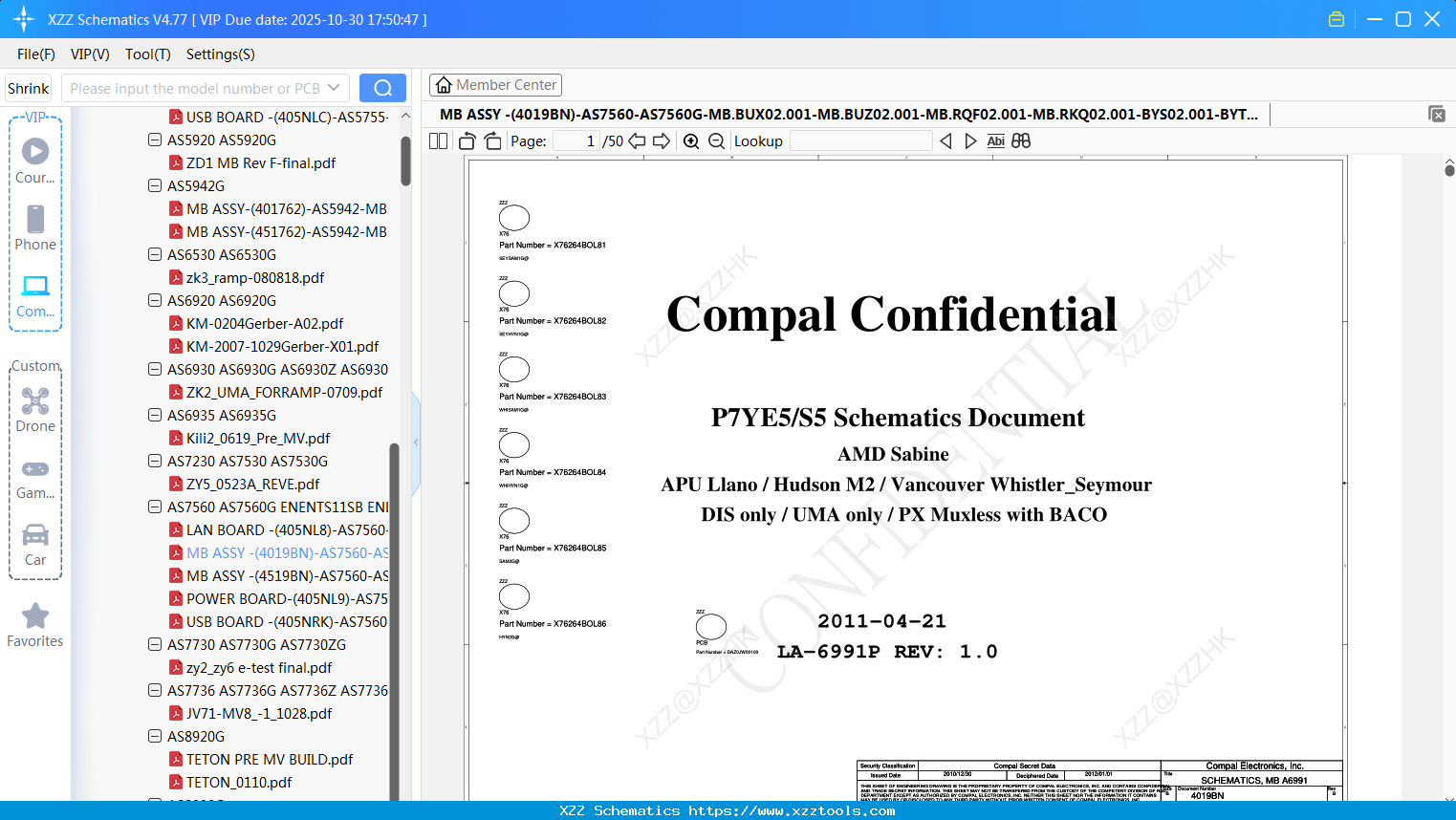
Task: Collapse the AS6935 AS6935G group
Action: pos(155,415)
